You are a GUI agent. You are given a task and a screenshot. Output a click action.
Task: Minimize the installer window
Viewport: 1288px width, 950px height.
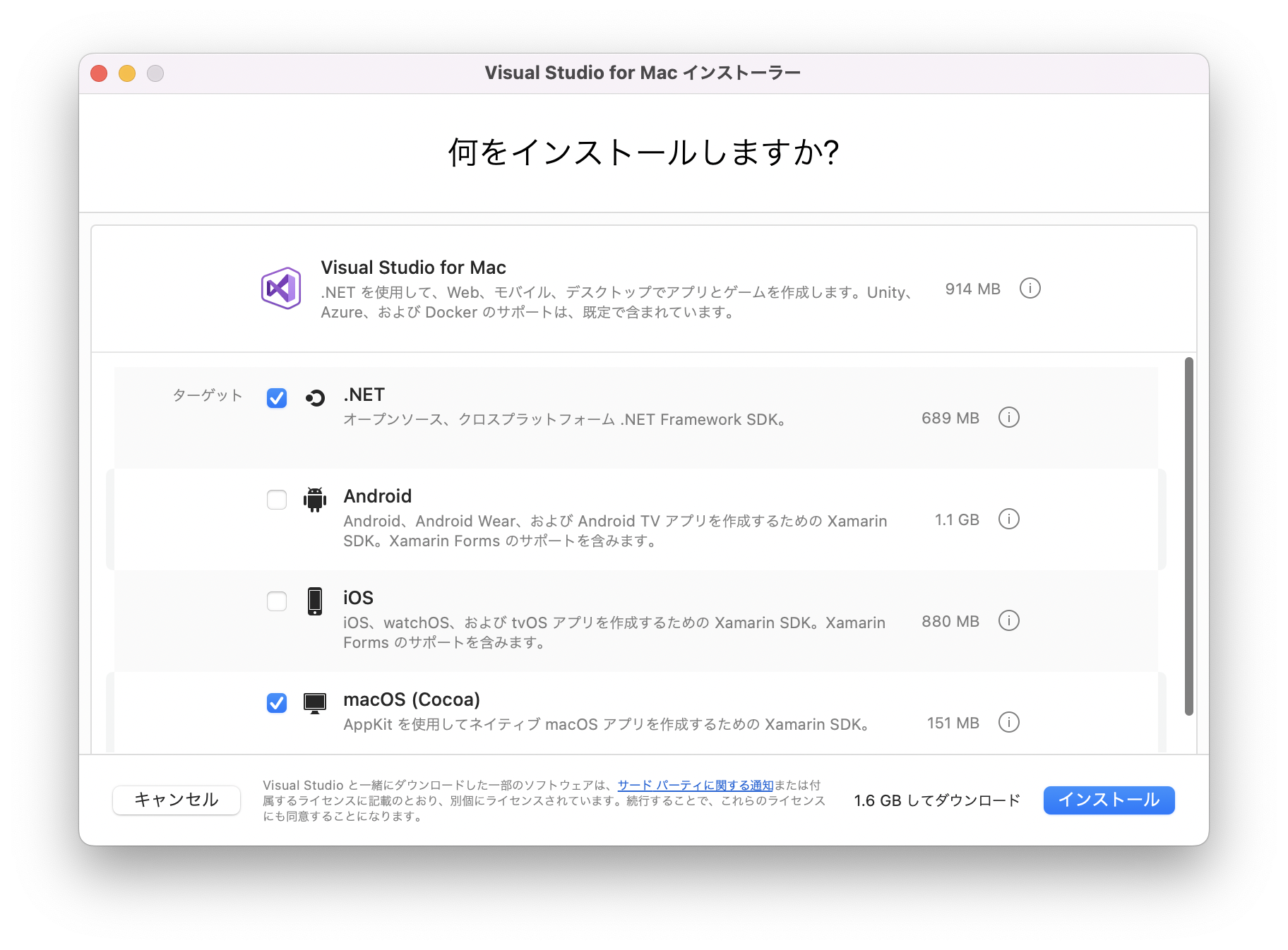[x=127, y=73]
